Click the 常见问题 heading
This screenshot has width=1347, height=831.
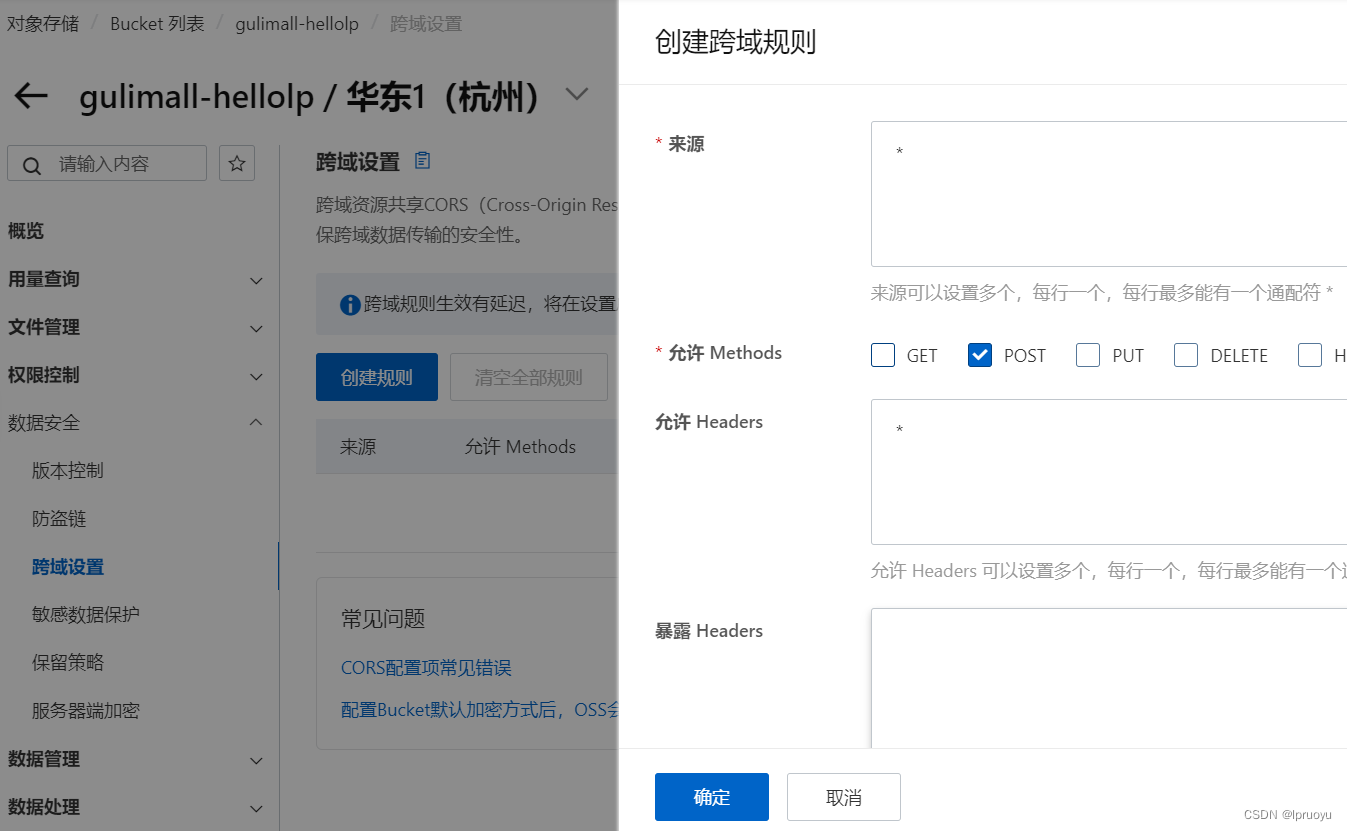pyautogui.click(x=383, y=619)
